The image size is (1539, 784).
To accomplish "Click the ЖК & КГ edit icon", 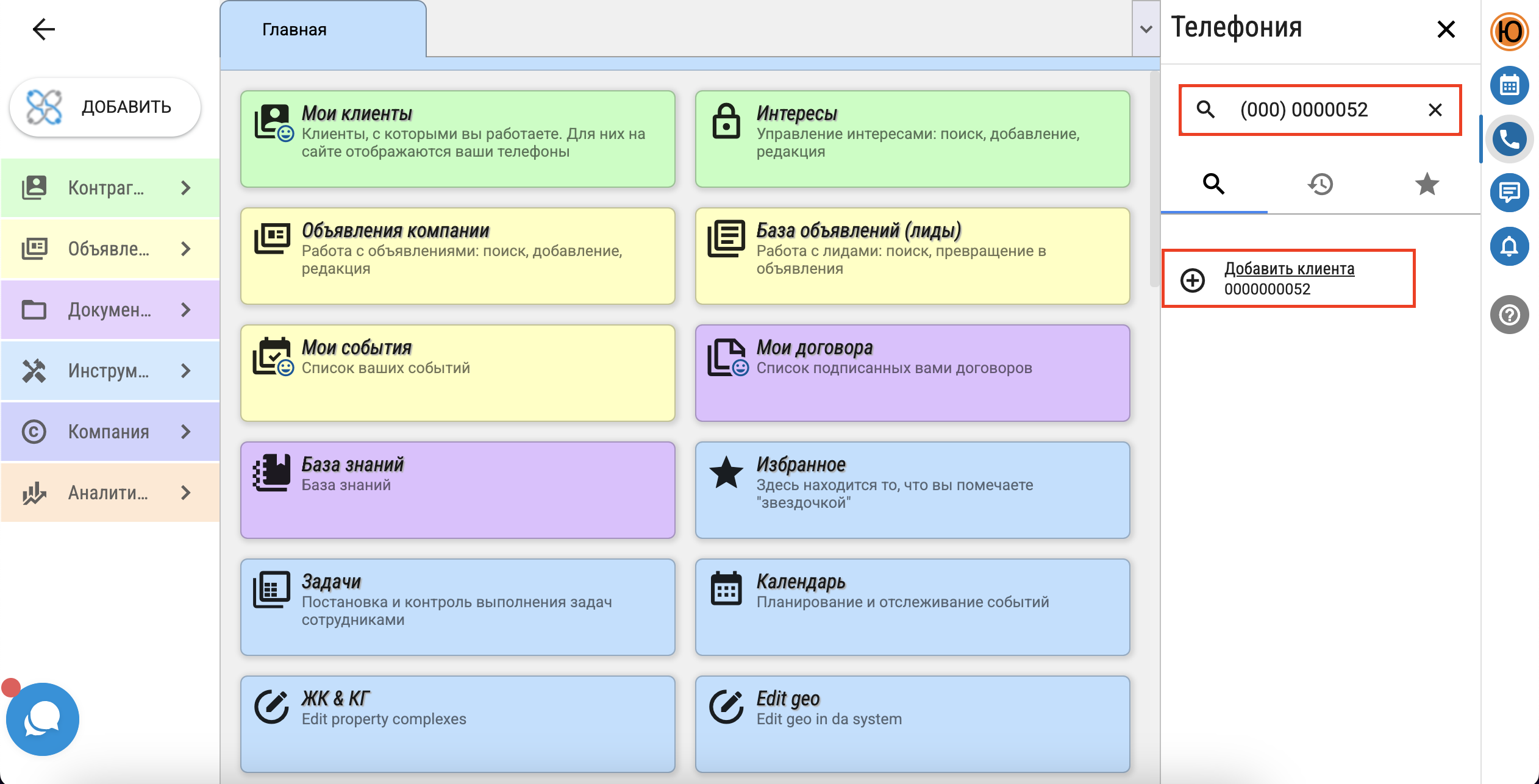I will click(271, 707).
